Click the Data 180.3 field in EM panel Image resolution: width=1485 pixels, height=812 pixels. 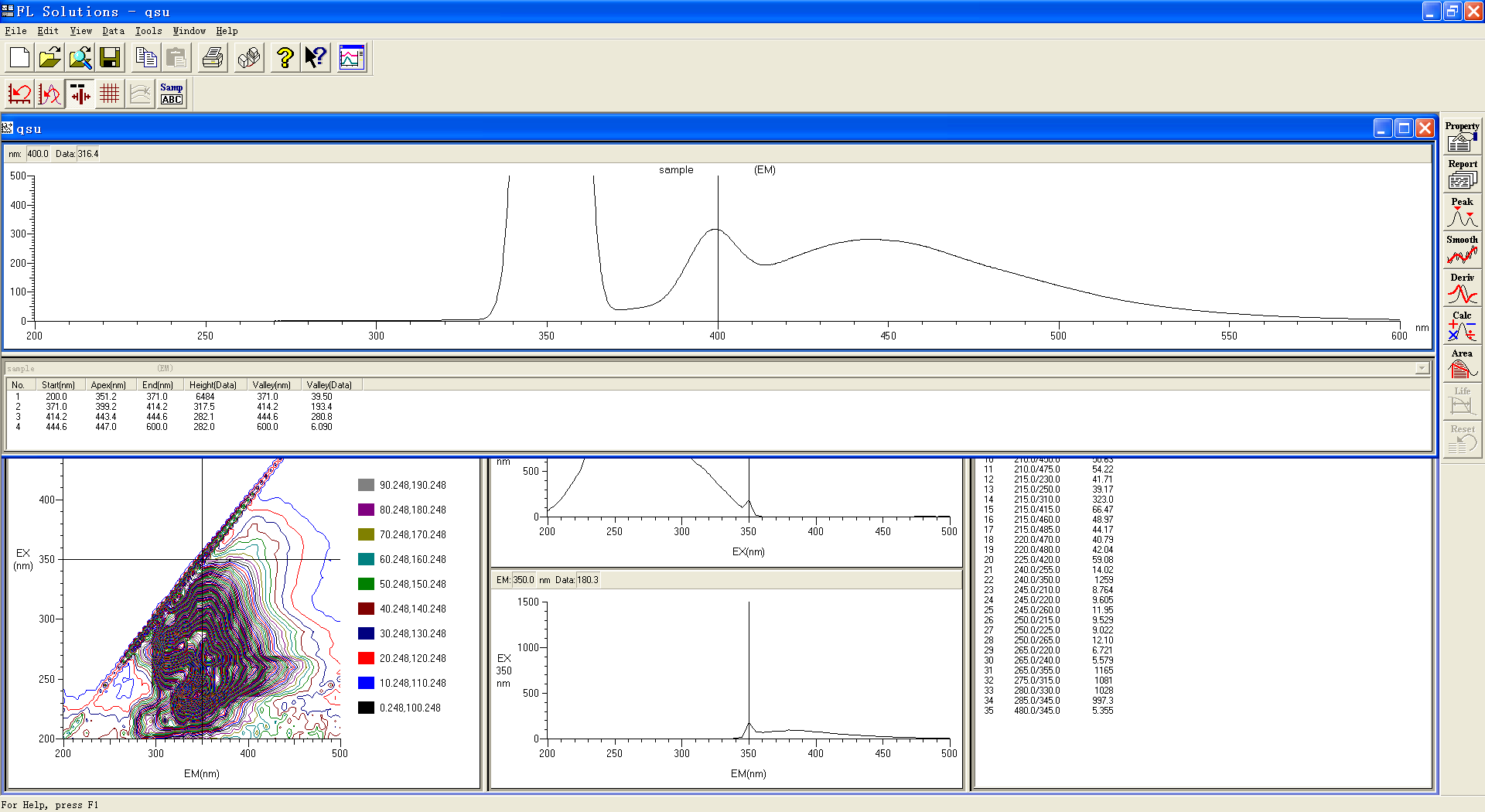point(588,580)
